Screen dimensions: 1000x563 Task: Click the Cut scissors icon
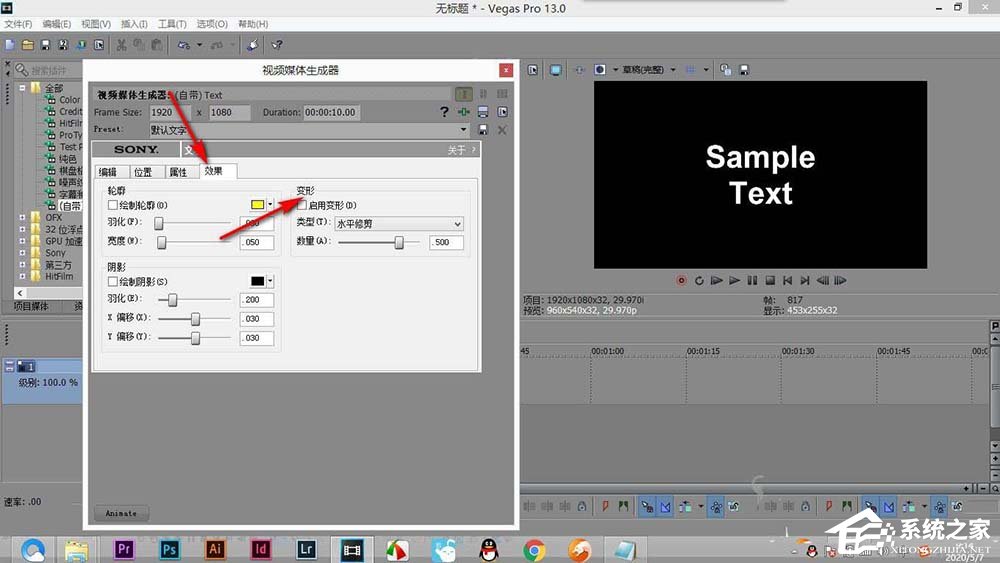pyautogui.click(x=121, y=45)
